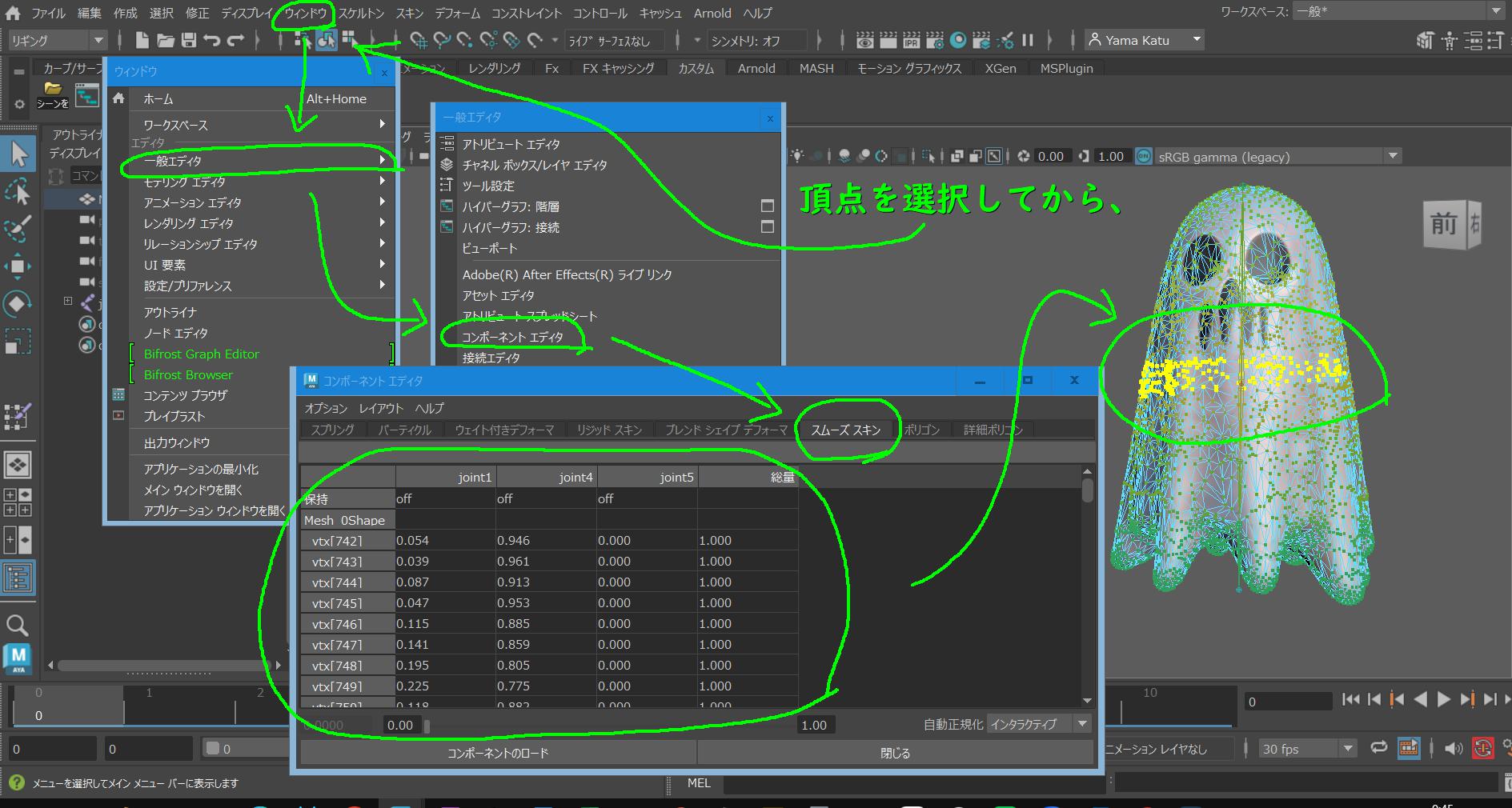This screenshot has height=808, width=1512.
Task: Toggle the Outliner panel icon in left sidebar
Action: click(18, 578)
